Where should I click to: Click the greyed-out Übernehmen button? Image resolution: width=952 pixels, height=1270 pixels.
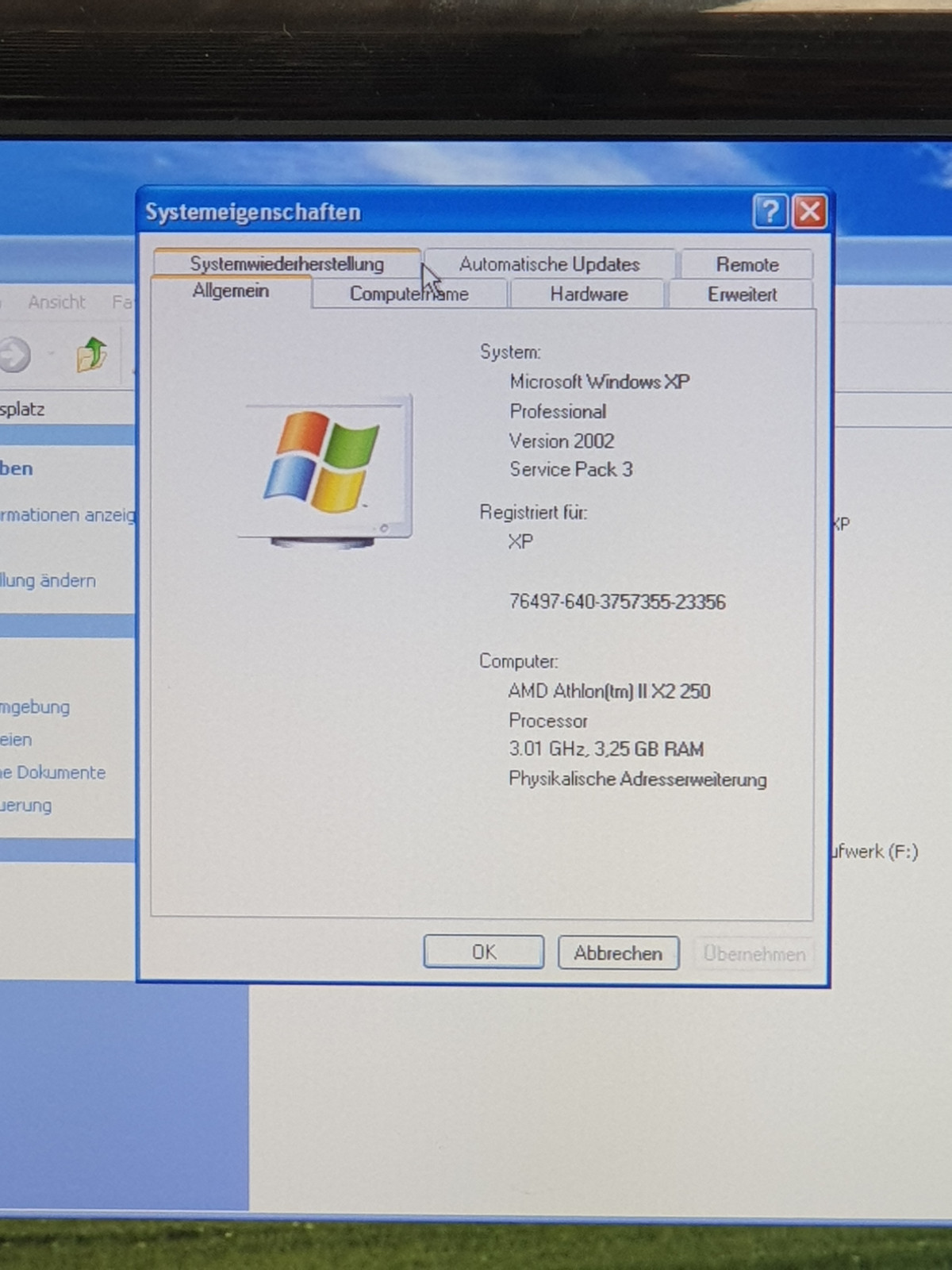(x=754, y=953)
